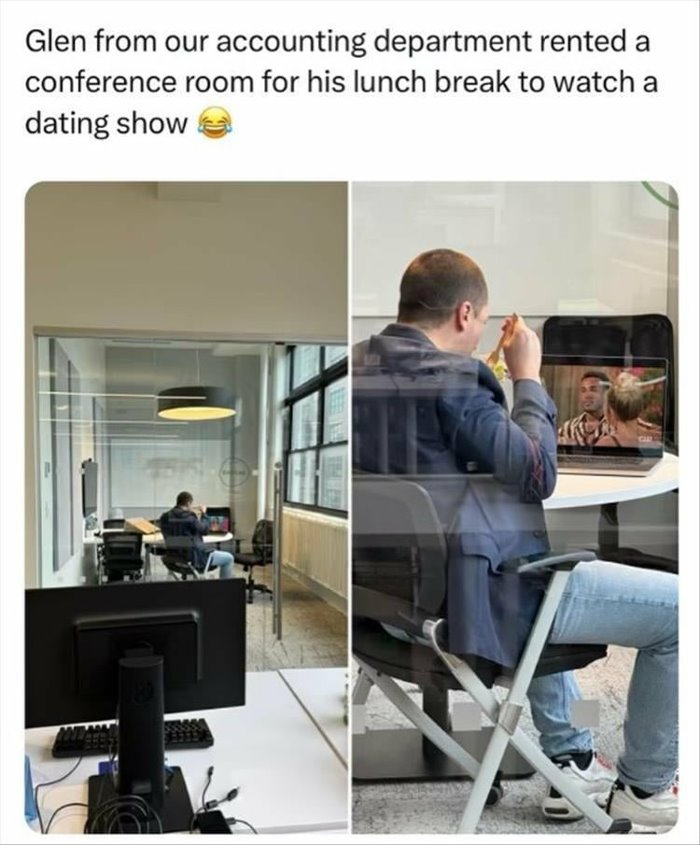Click the crying-laughing emoji after "dating show"
Screen dimensions: 700x845
(217, 123)
